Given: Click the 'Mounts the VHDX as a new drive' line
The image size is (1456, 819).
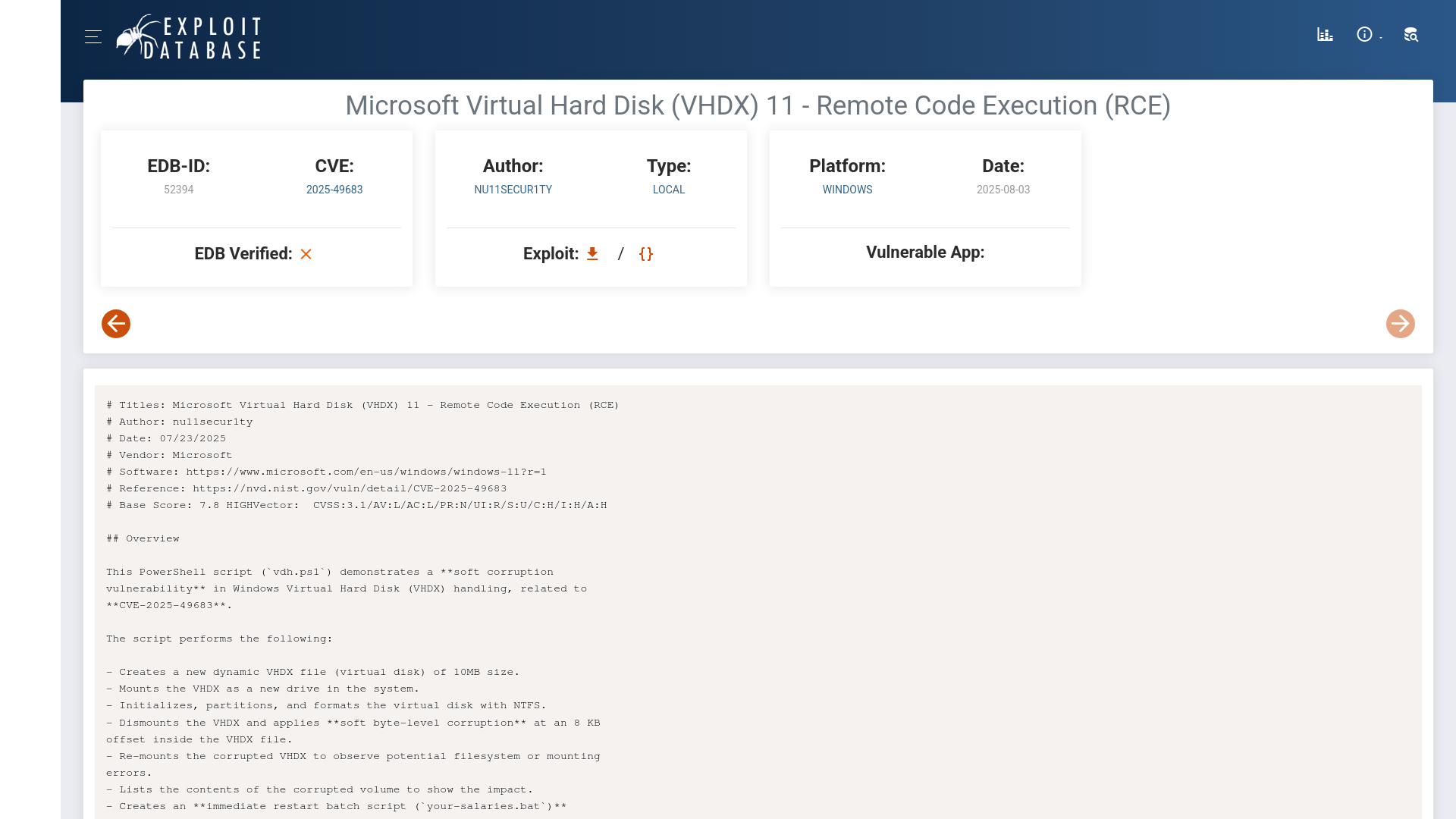Looking at the screenshot, I should [x=262, y=689].
